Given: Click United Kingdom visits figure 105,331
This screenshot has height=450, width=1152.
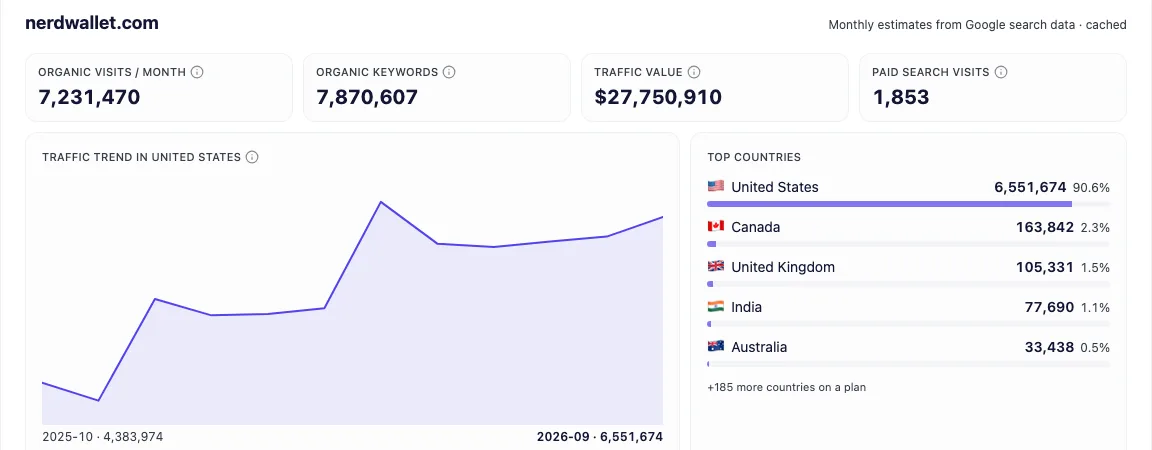Looking at the screenshot, I should pyautogui.click(x=1045, y=267).
